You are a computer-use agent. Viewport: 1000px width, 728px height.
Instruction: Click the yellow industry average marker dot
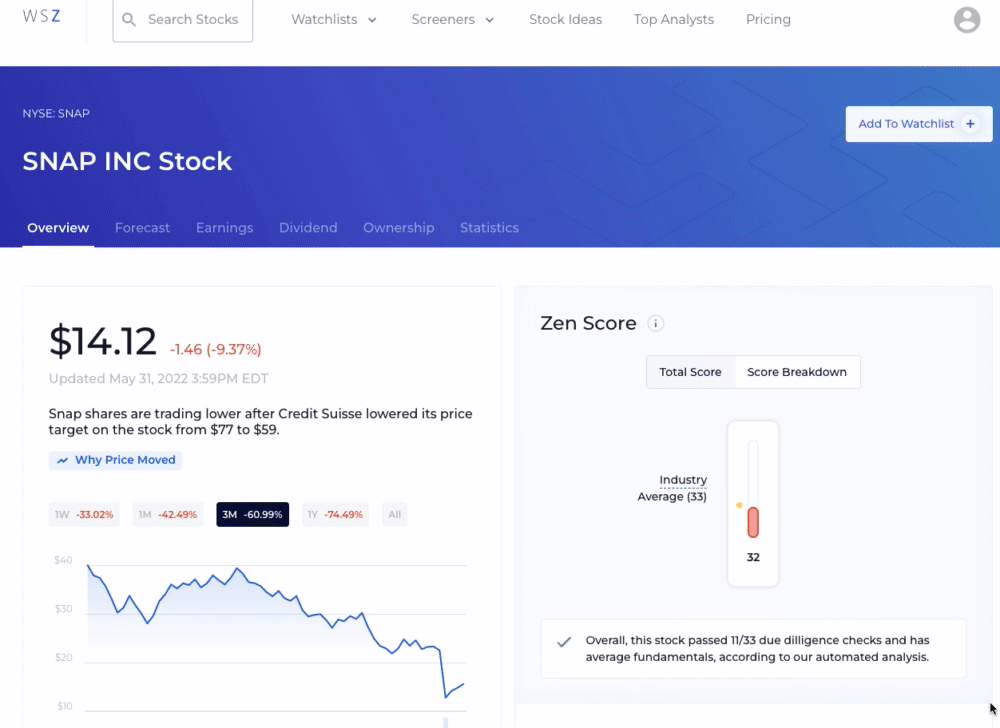coord(739,505)
